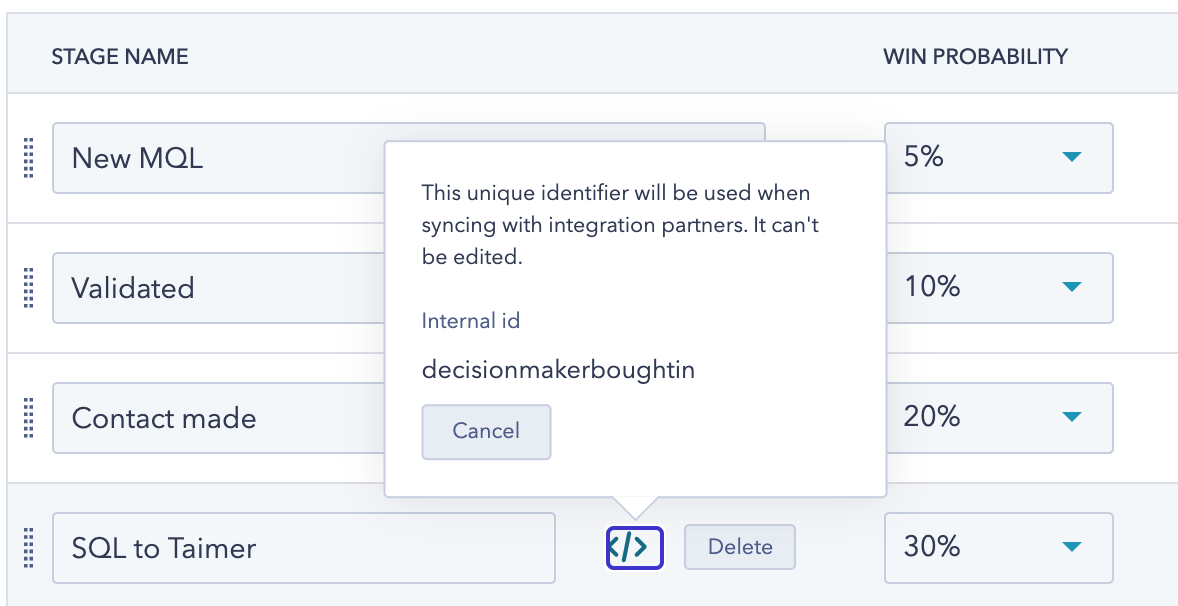The width and height of the screenshot is (1178, 606).
Task: Click the internal ID code icon
Action: 634,547
